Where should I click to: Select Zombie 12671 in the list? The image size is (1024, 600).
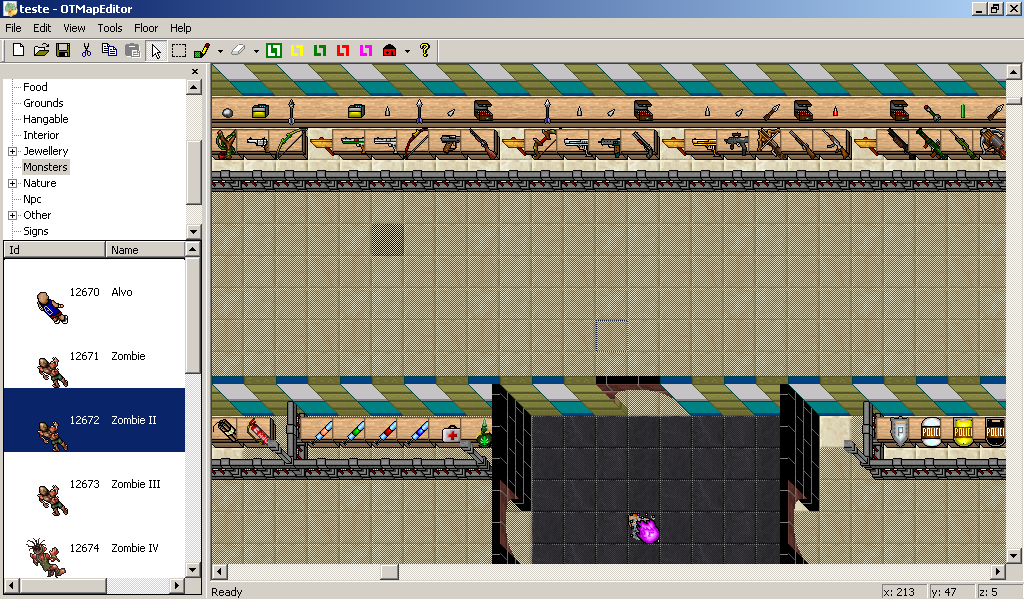tap(94, 356)
